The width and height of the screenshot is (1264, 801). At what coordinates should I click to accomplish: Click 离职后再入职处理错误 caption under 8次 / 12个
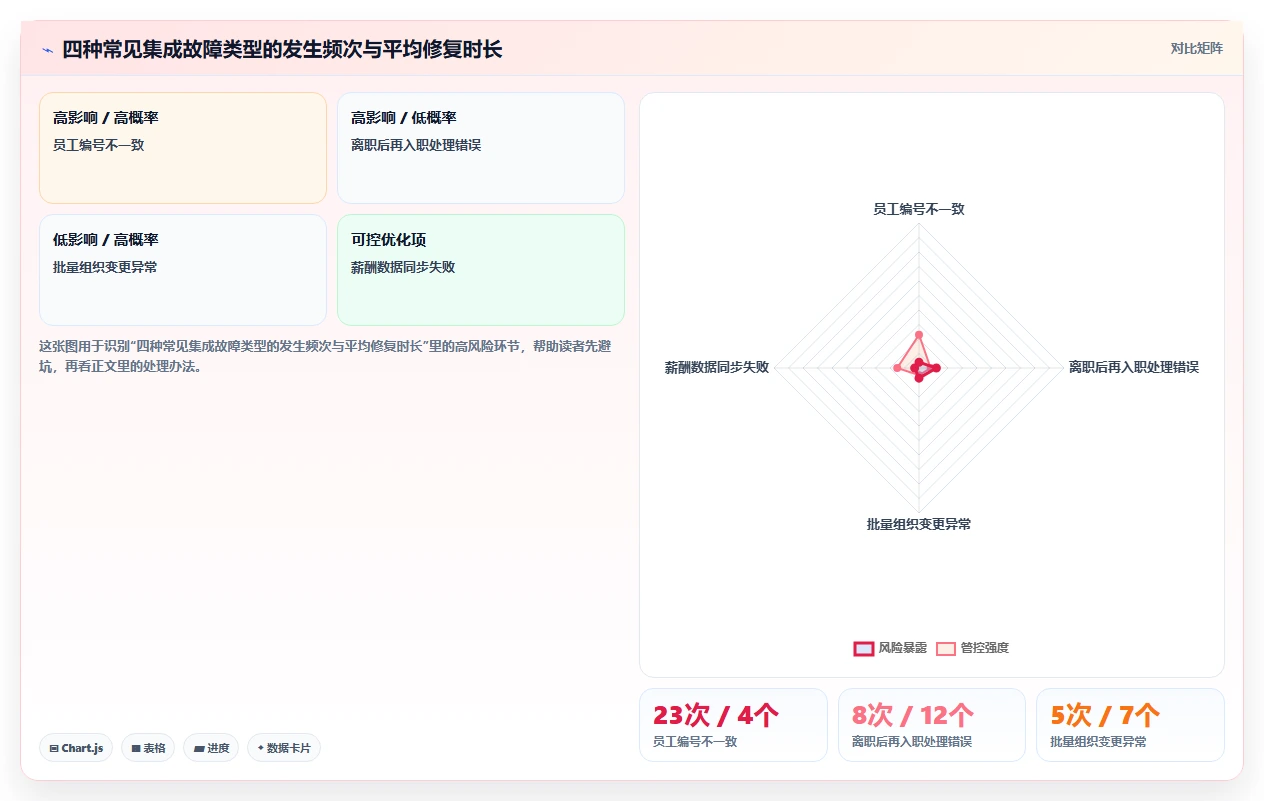coord(912,742)
